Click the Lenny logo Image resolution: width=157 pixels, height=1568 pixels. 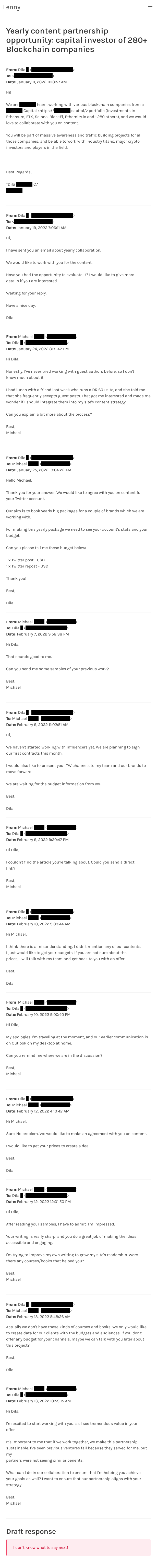[11, 7]
